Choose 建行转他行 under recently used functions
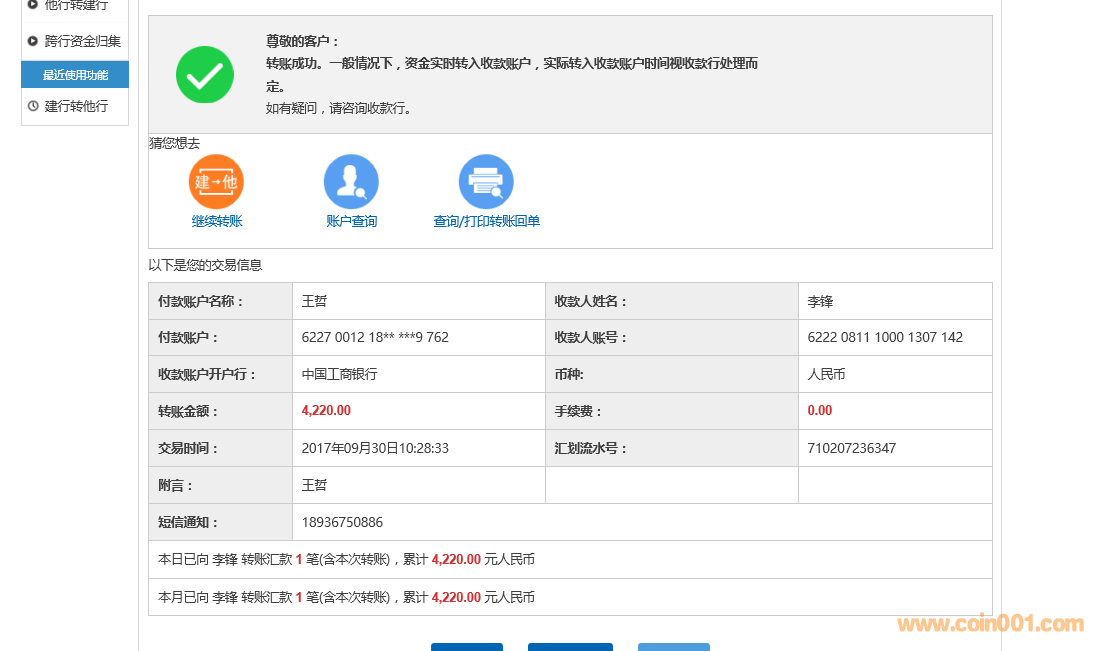 click(76, 106)
